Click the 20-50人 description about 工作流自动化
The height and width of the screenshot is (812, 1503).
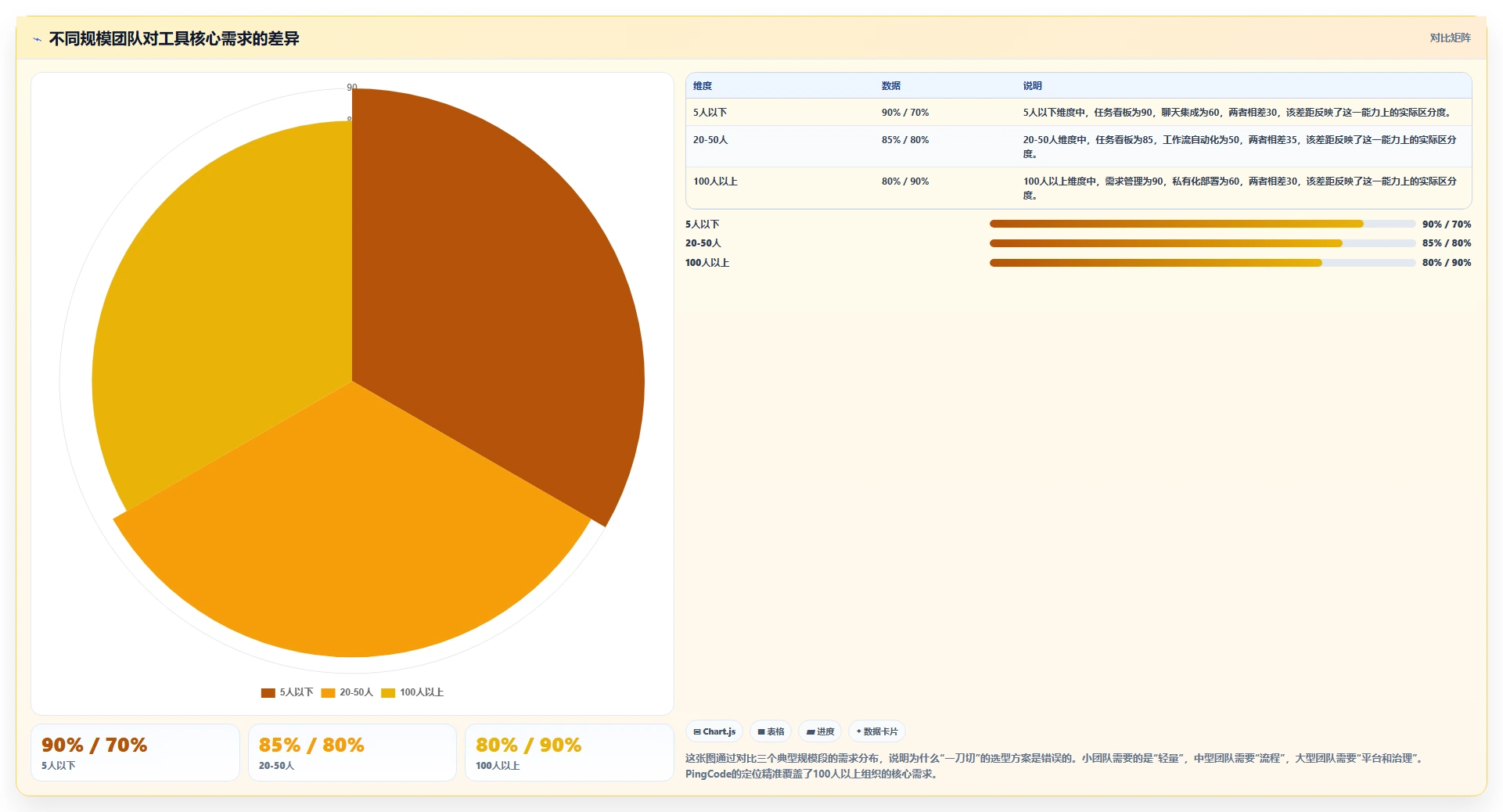(x=1240, y=147)
